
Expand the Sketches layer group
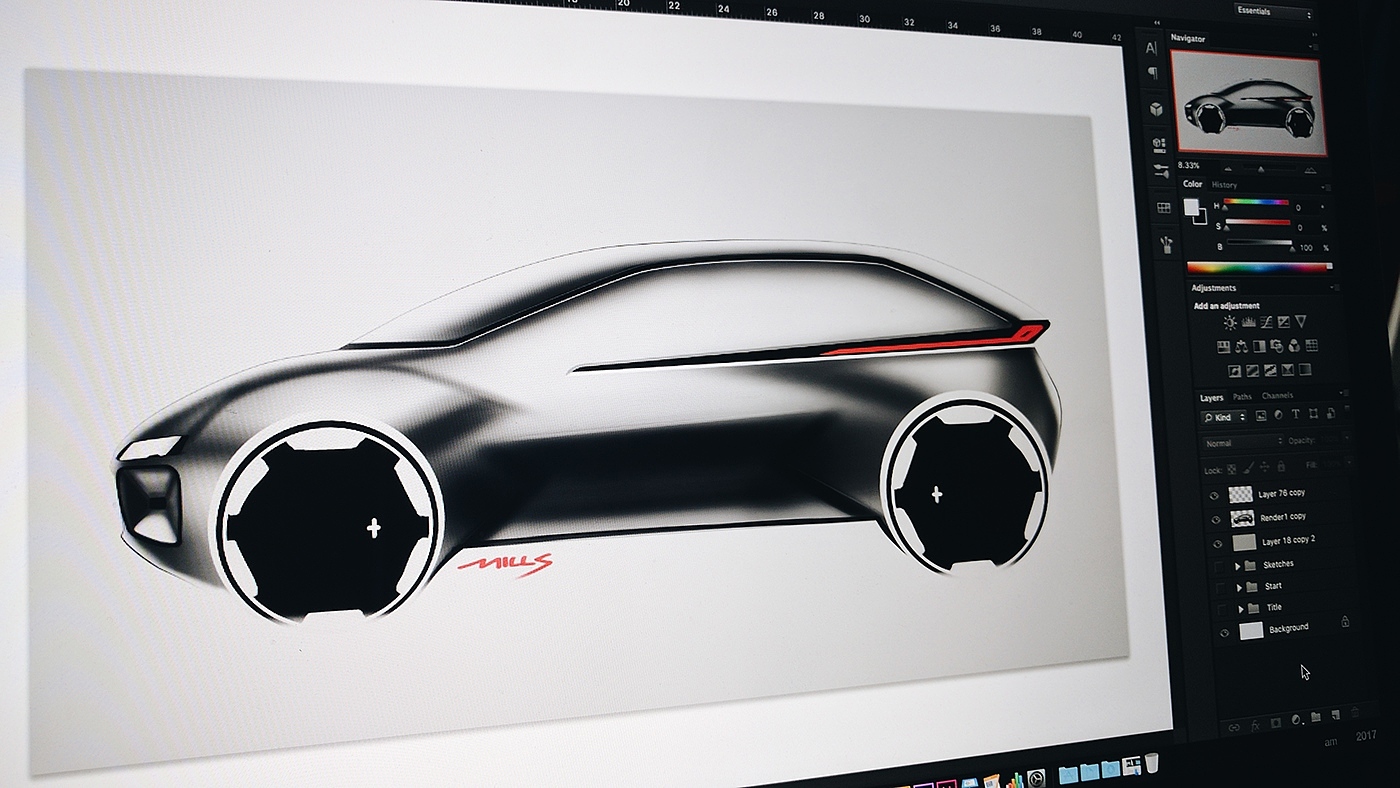[1238, 565]
